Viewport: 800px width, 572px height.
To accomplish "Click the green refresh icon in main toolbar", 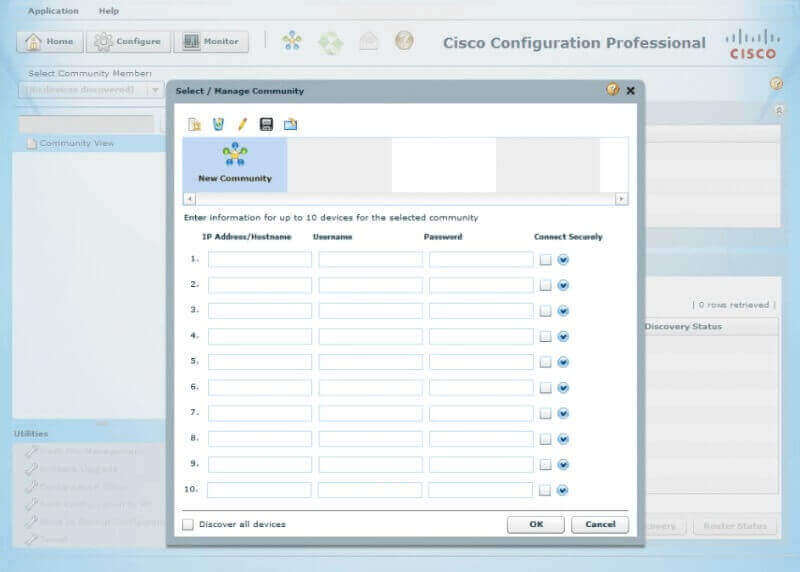I will 331,42.
